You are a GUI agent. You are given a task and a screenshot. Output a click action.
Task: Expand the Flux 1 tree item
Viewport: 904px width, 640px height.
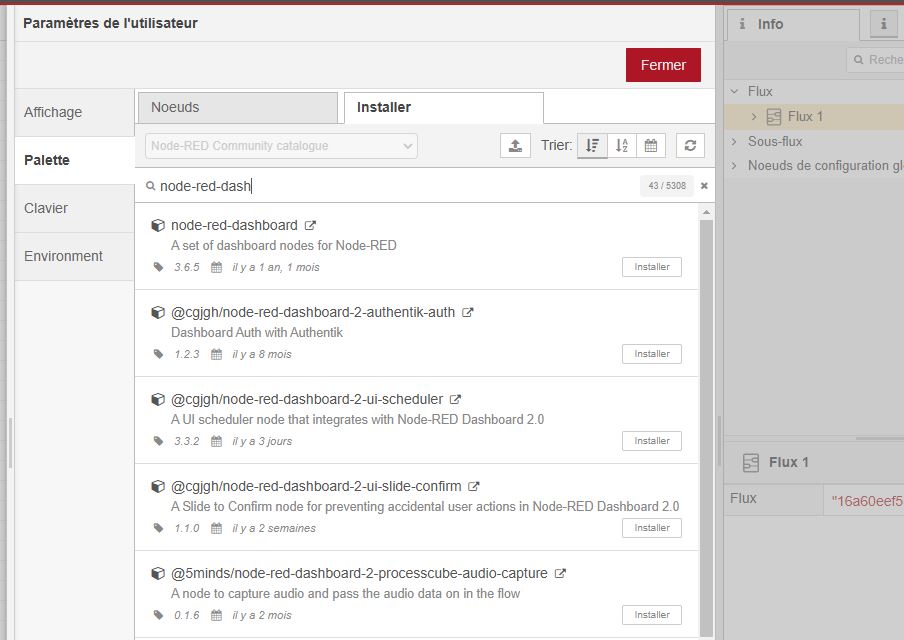pos(754,116)
